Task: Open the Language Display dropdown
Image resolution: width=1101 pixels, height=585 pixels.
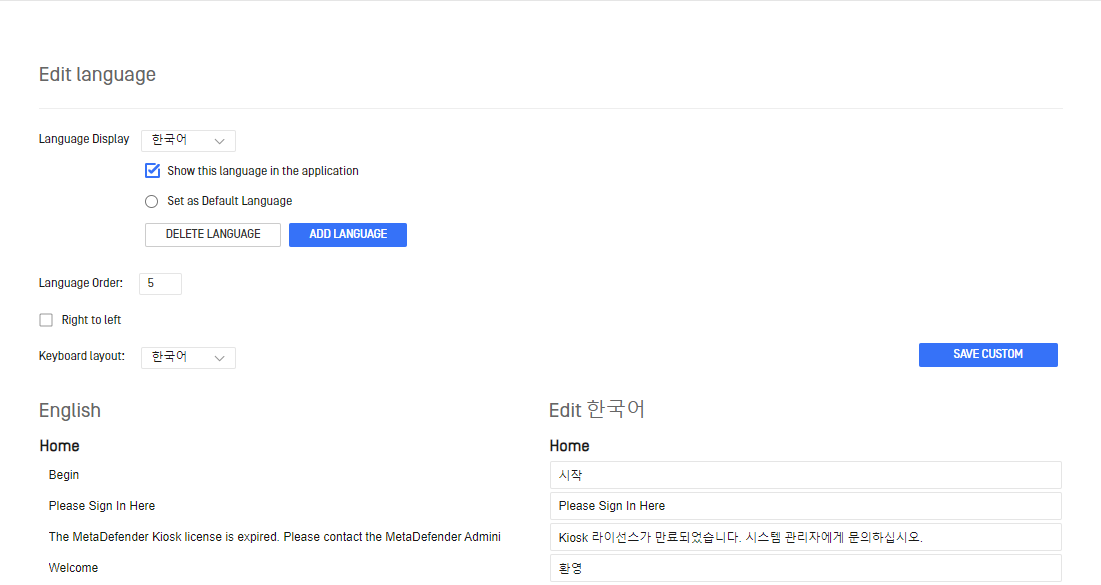Action: pyautogui.click(x=188, y=140)
